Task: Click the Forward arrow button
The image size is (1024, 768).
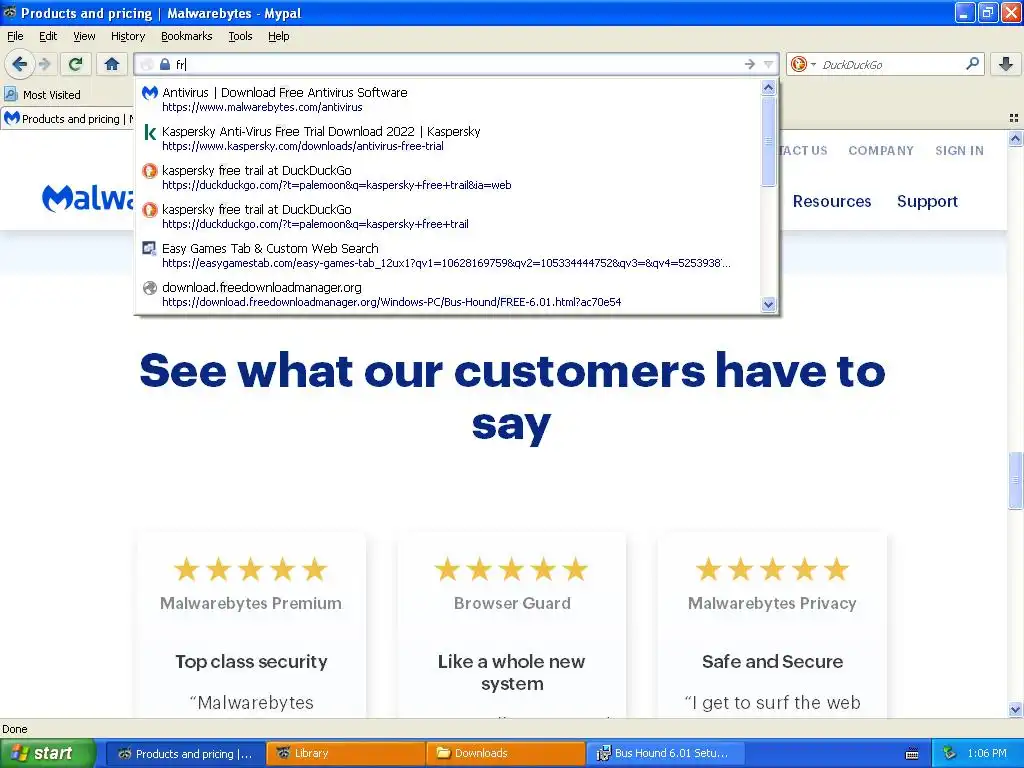Action: [45, 64]
